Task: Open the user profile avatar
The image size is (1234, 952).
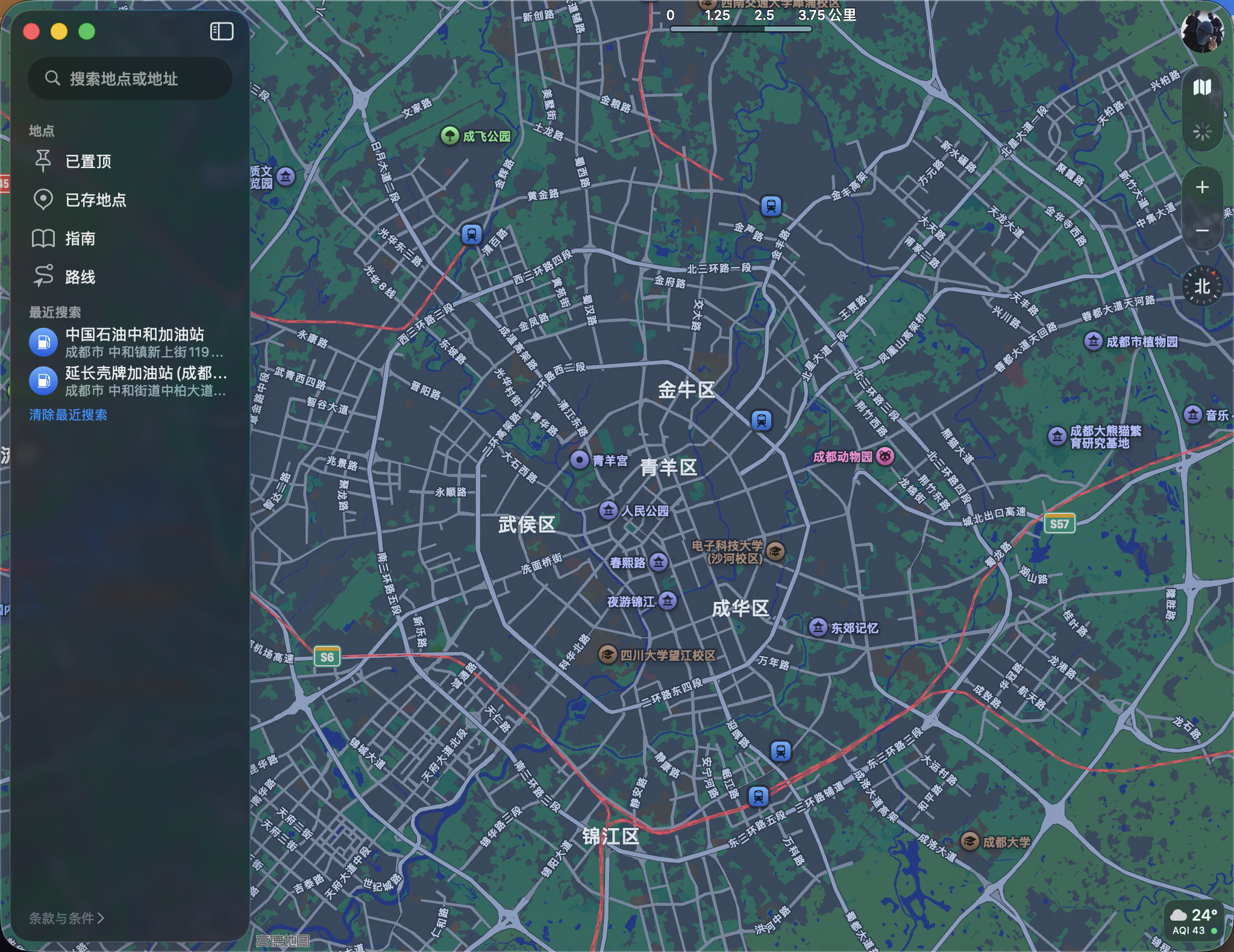Action: (1201, 31)
